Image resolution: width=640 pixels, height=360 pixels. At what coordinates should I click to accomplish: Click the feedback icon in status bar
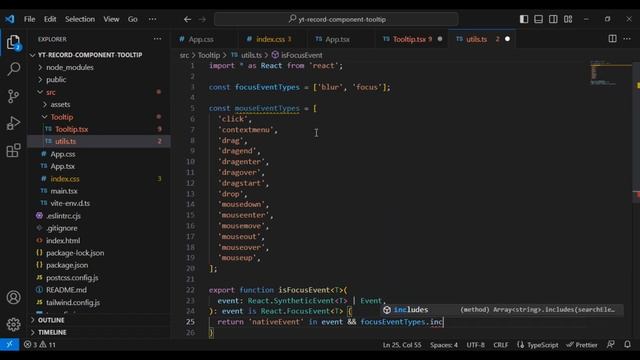tap(611, 345)
